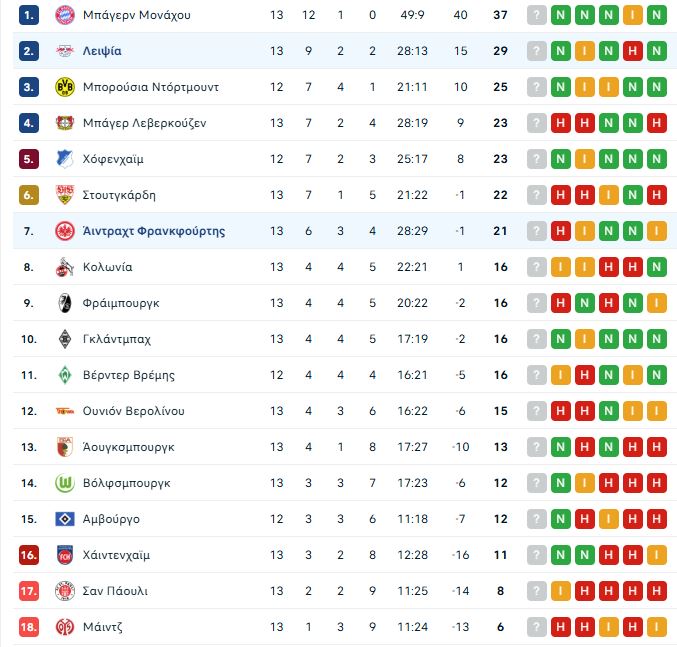This screenshot has height=647, width=677.
Task: Click the green N form badge in Cologne's row
Action: pyautogui.click(x=657, y=267)
